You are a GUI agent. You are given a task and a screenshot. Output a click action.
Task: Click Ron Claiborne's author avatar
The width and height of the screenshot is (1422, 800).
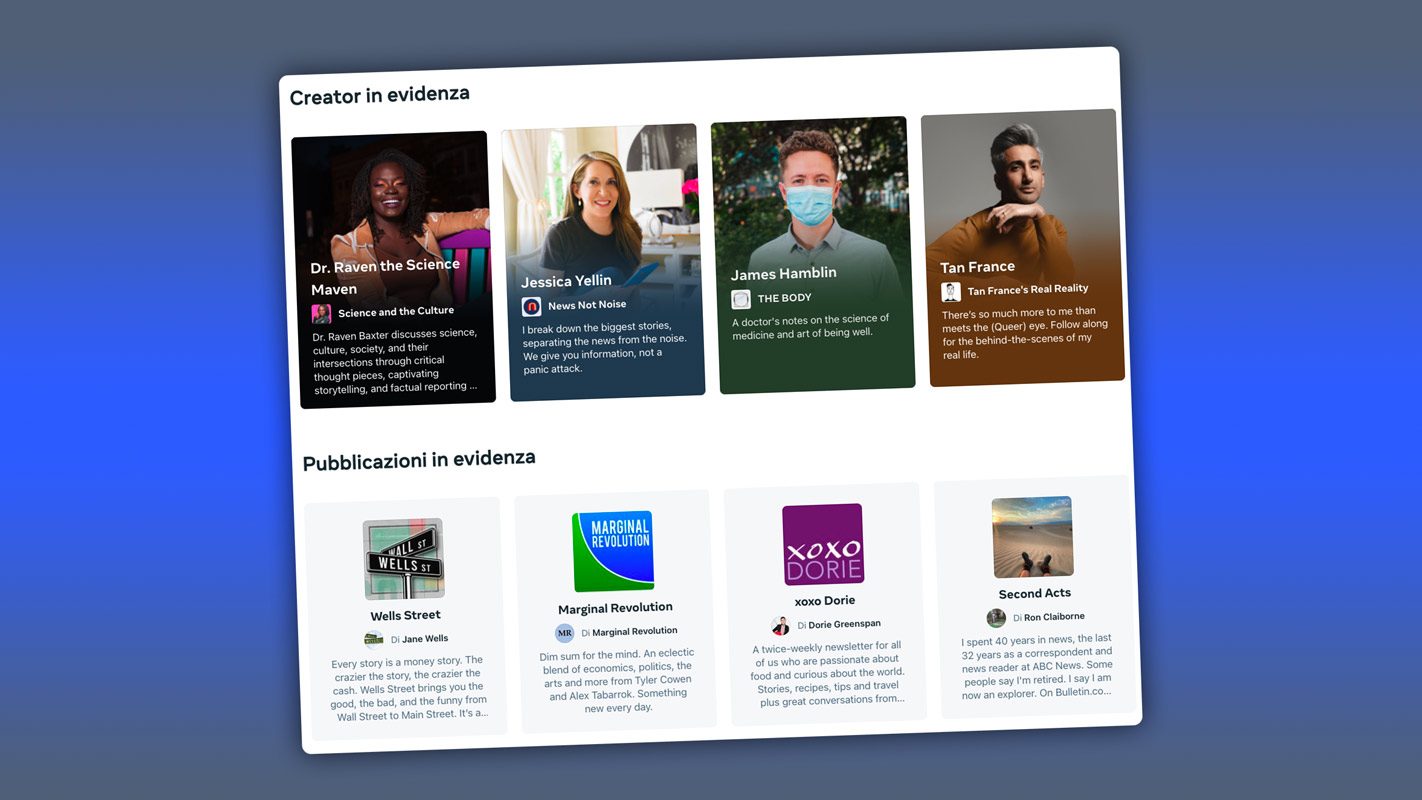(x=996, y=618)
